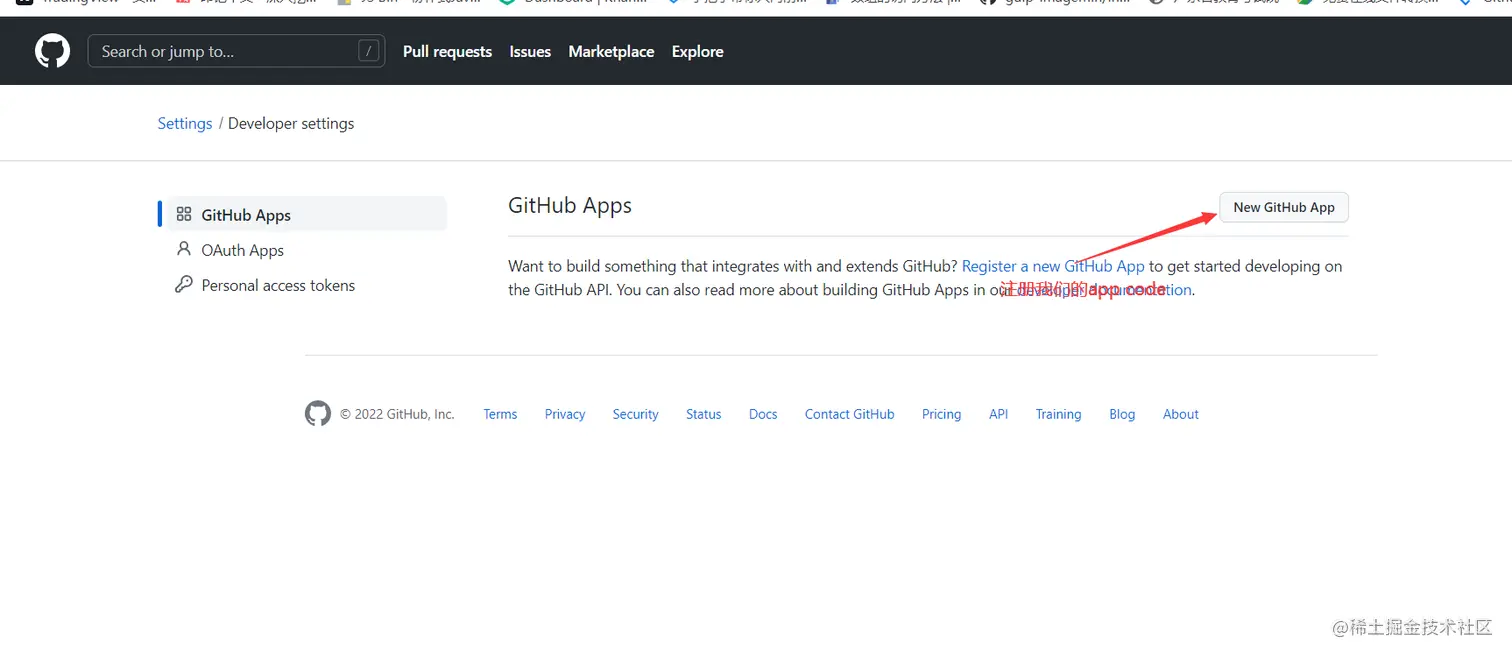This screenshot has width=1512, height=657.
Task: Click the slash shortcut key hint in search
Action: point(369,51)
